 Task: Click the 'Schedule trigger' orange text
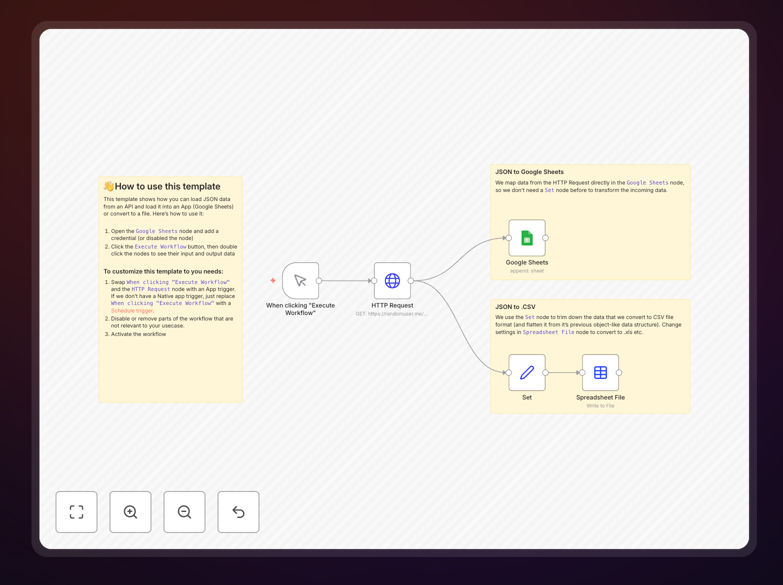coord(132,311)
